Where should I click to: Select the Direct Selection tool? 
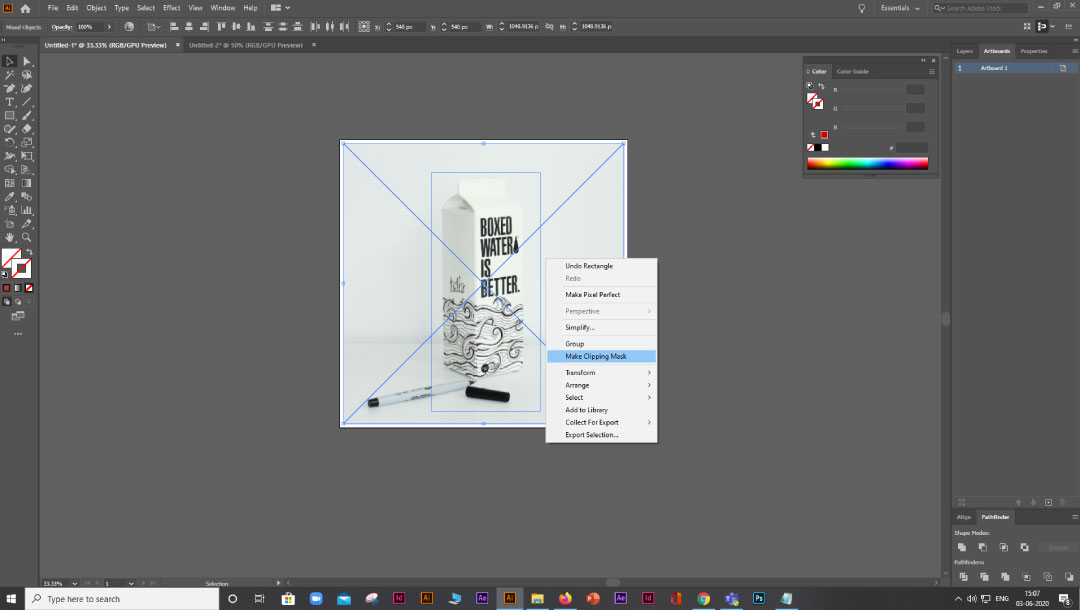pyautogui.click(x=27, y=61)
